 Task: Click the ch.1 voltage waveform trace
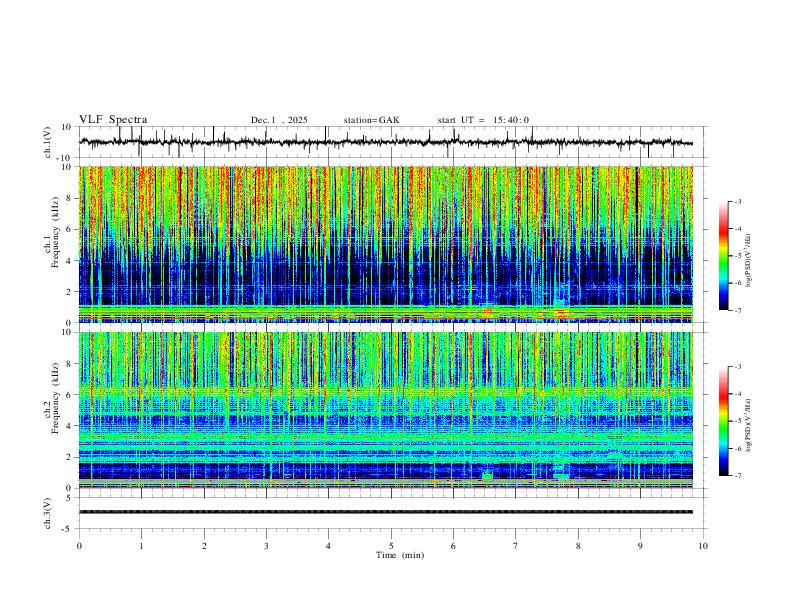click(x=385, y=142)
